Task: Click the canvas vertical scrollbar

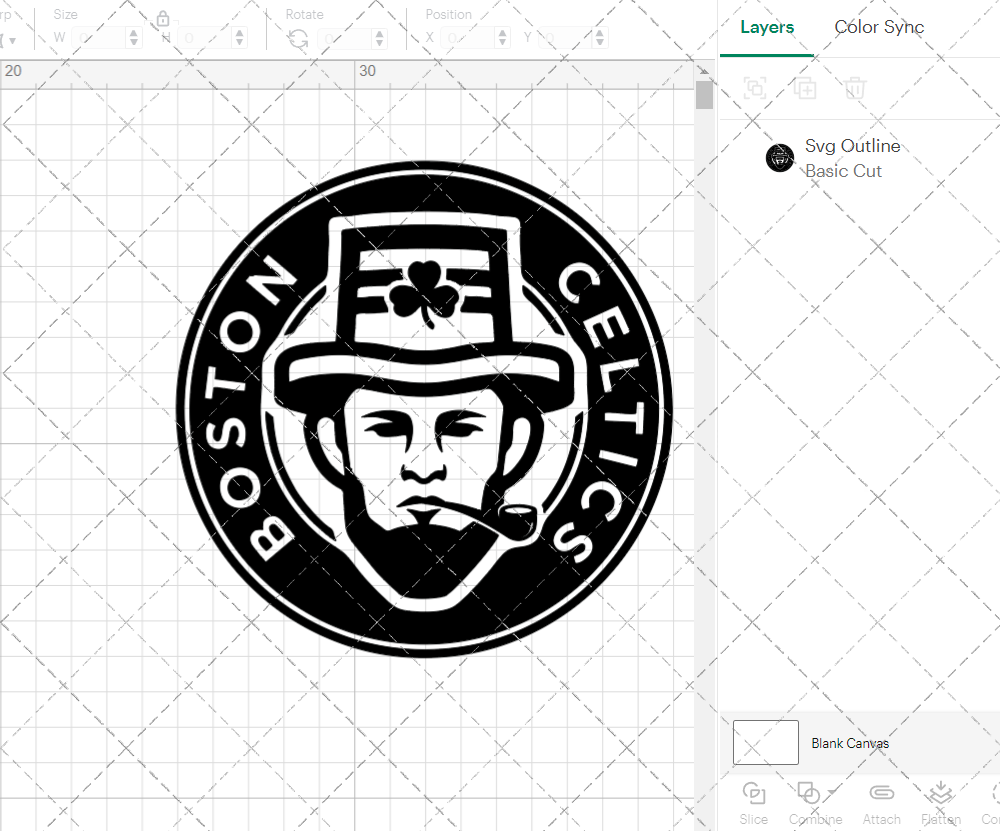Action: tap(705, 93)
